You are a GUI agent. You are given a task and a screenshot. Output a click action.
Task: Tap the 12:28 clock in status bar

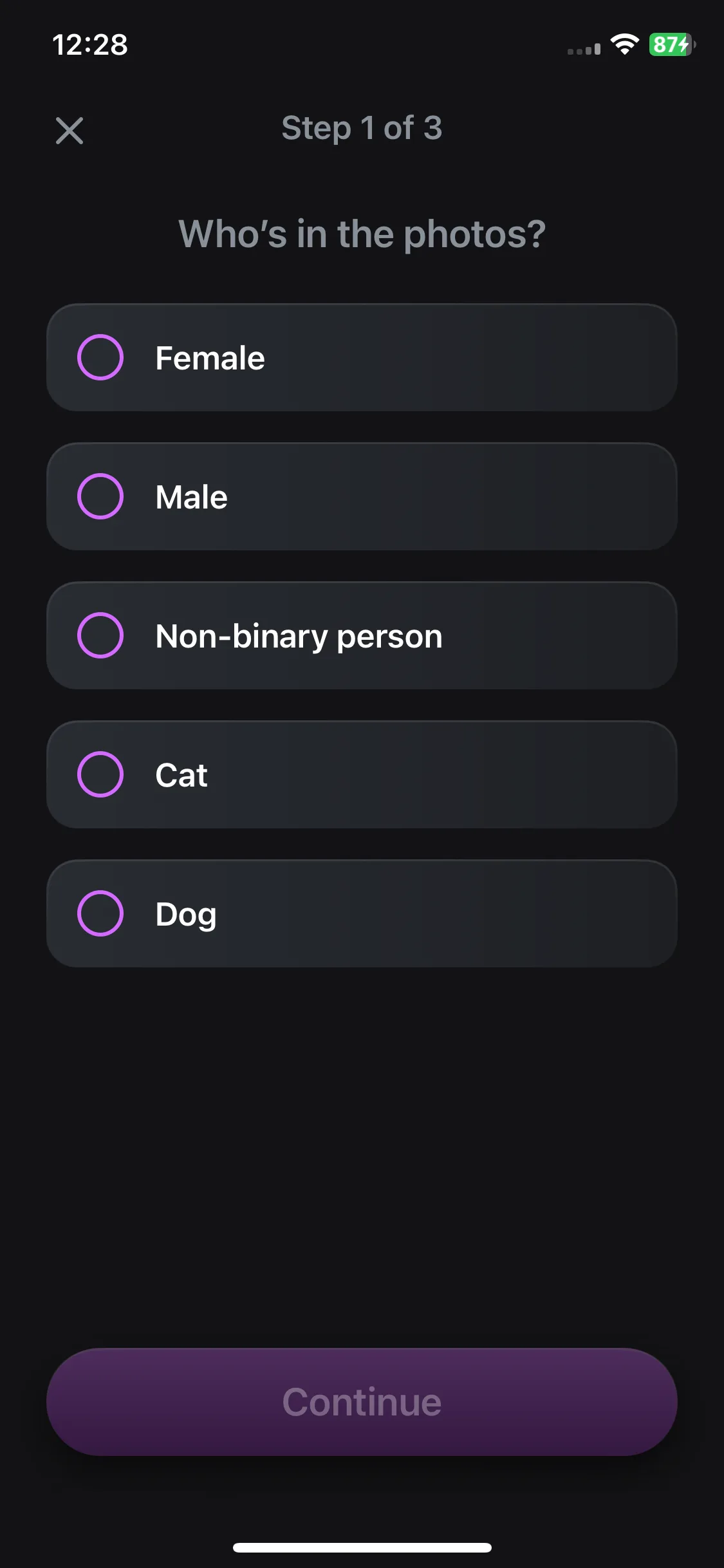point(90,44)
